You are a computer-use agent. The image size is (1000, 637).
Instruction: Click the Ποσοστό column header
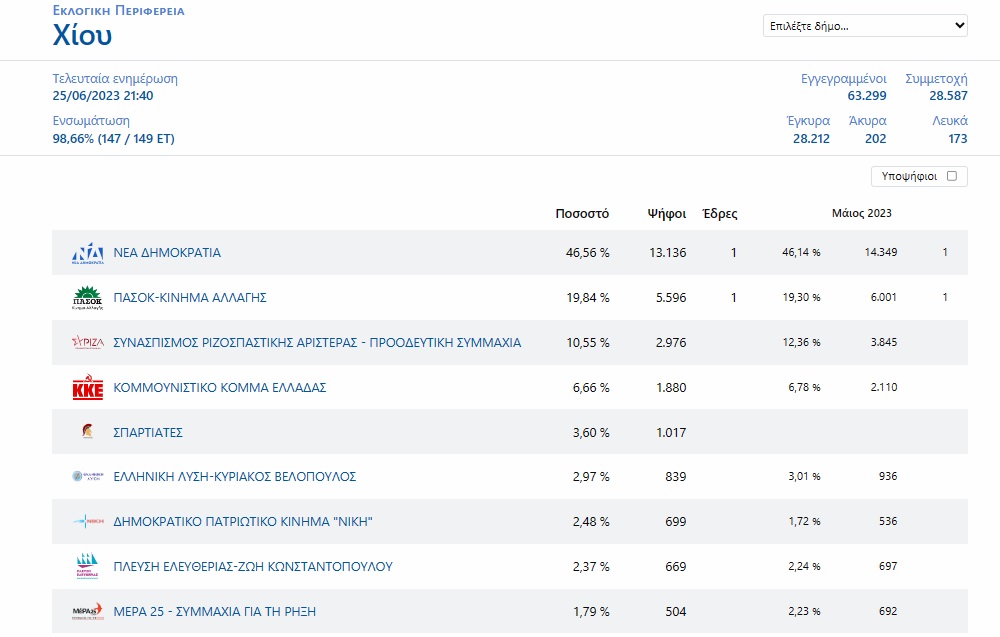(x=582, y=214)
